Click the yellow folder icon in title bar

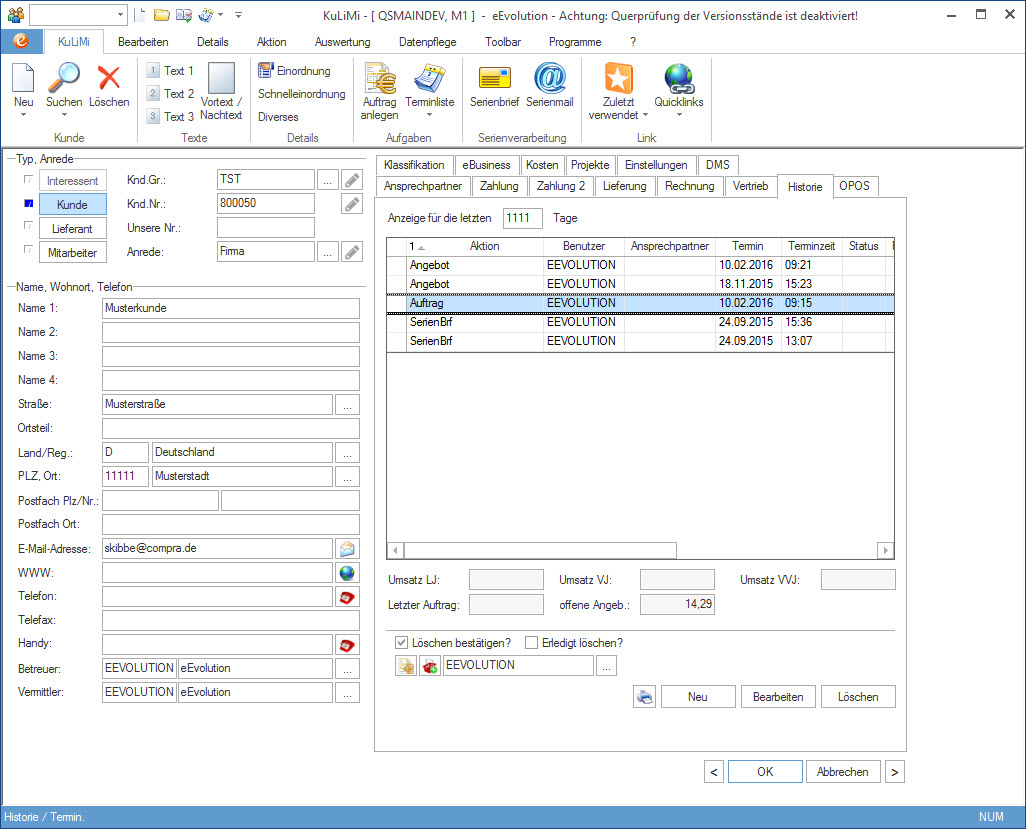click(x=162, y=15)
